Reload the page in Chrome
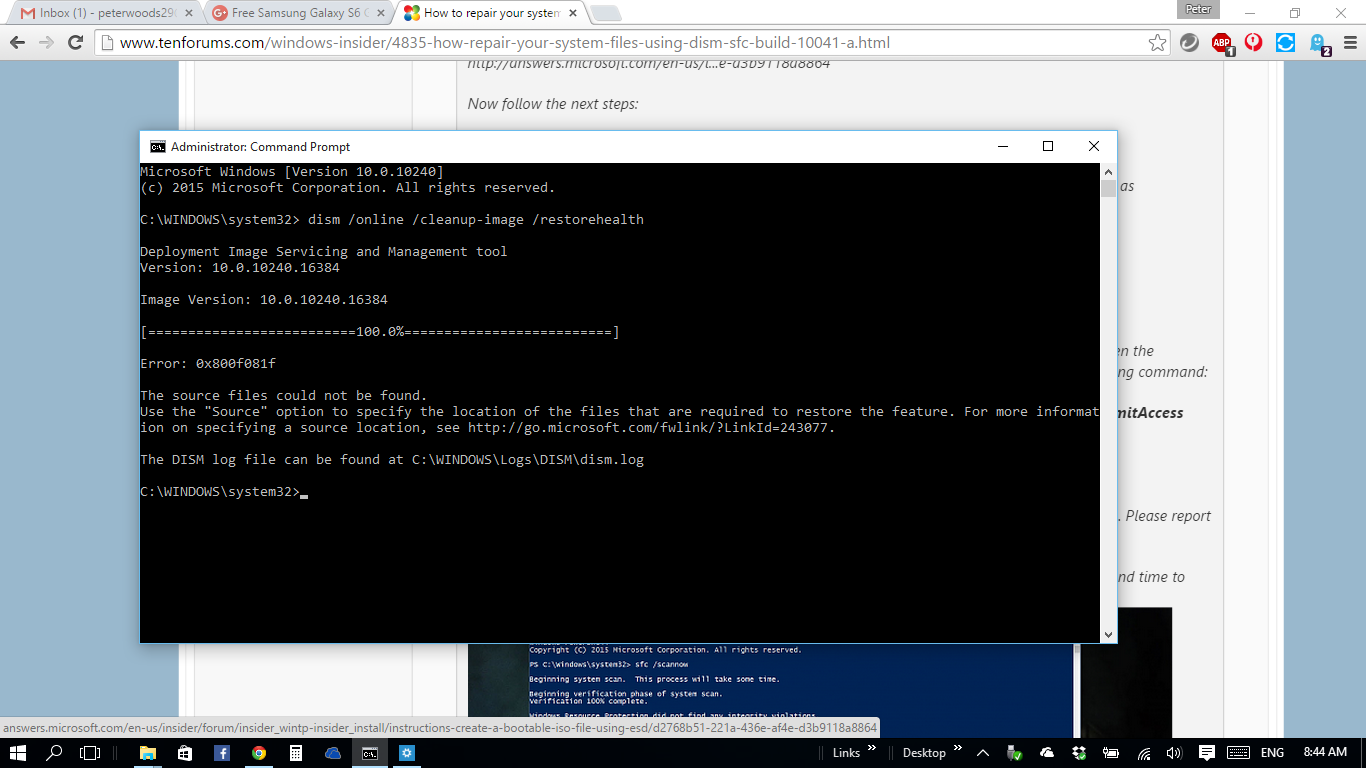The width and height of the screenshot is (1366, 768). point(75,43)
